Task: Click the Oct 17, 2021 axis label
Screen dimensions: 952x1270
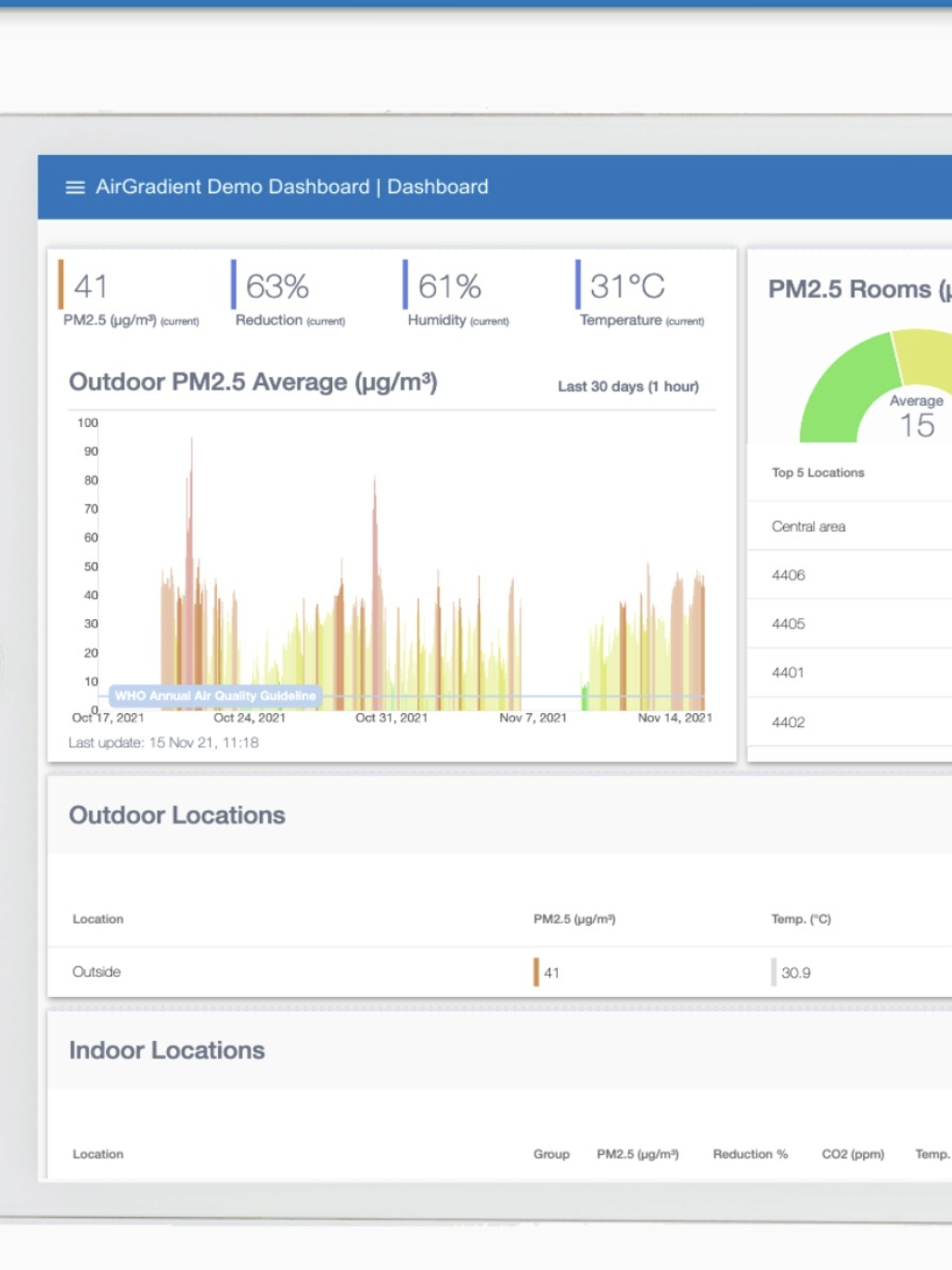Action: point(108,718)
